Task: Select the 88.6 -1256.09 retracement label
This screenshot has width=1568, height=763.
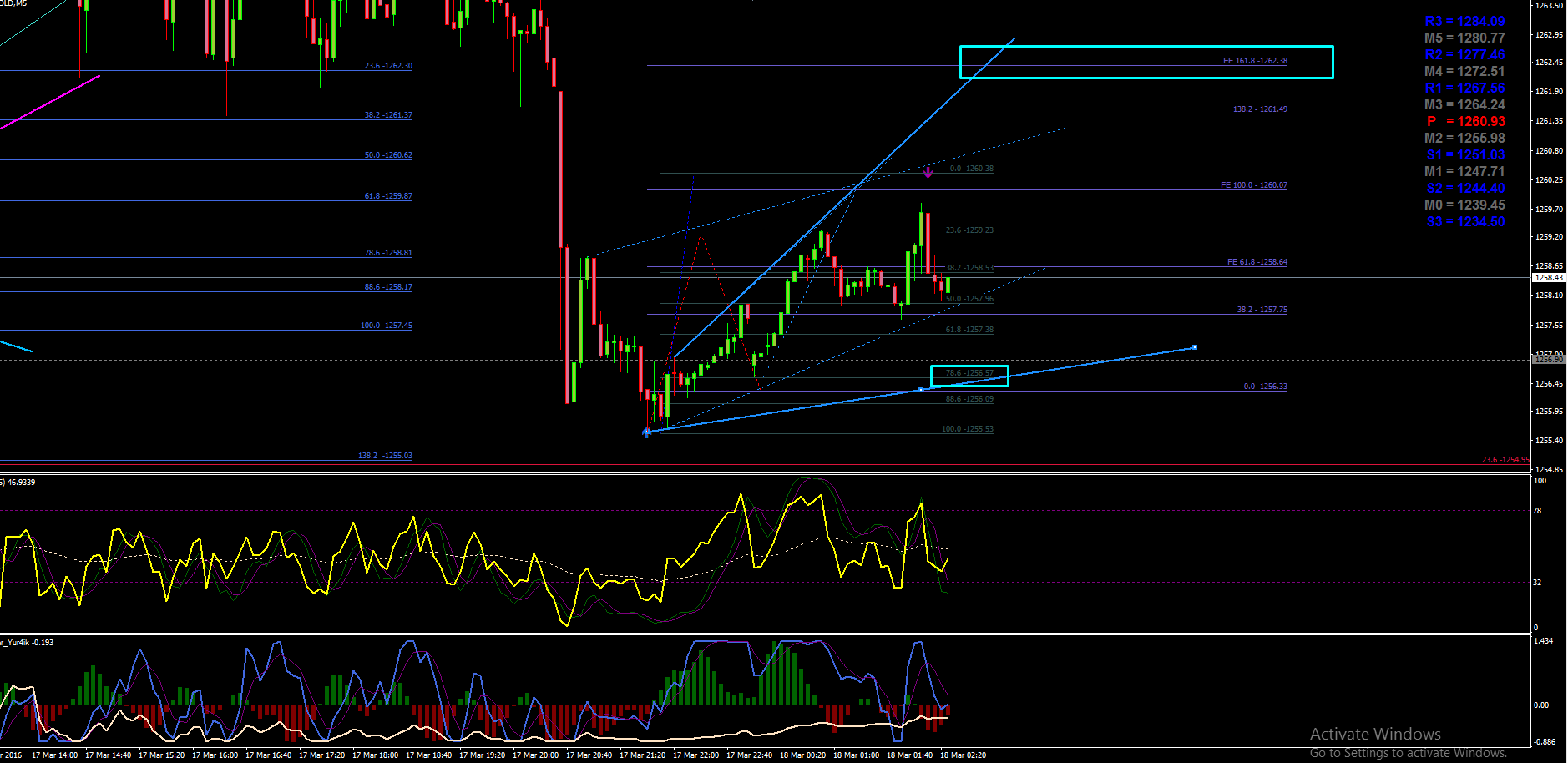Action: [x=969, y=399]
